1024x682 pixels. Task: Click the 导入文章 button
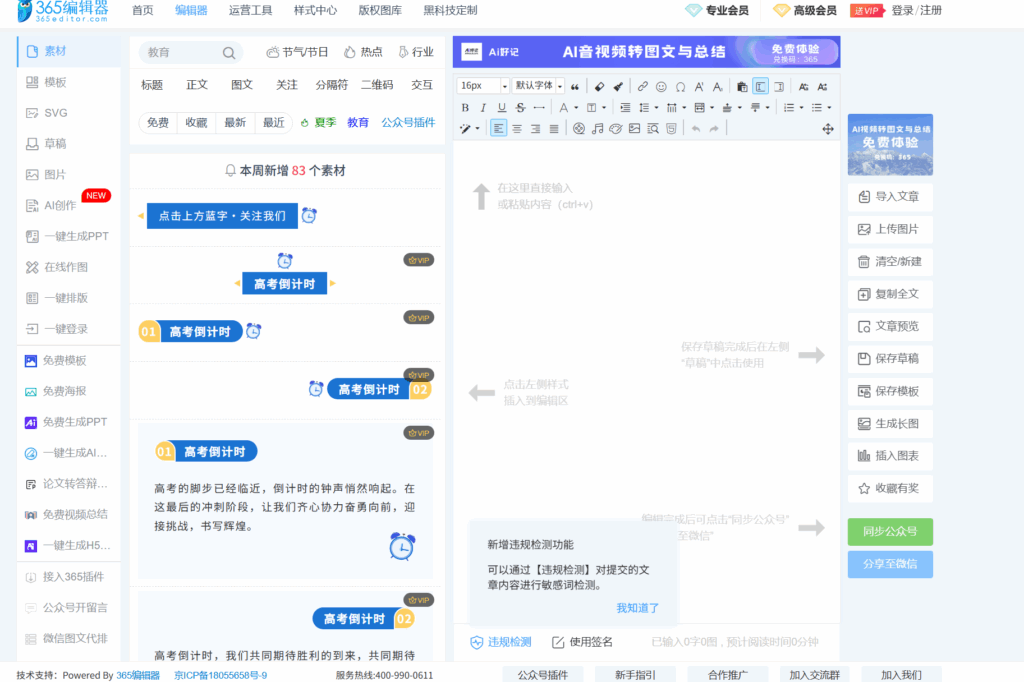890,197
